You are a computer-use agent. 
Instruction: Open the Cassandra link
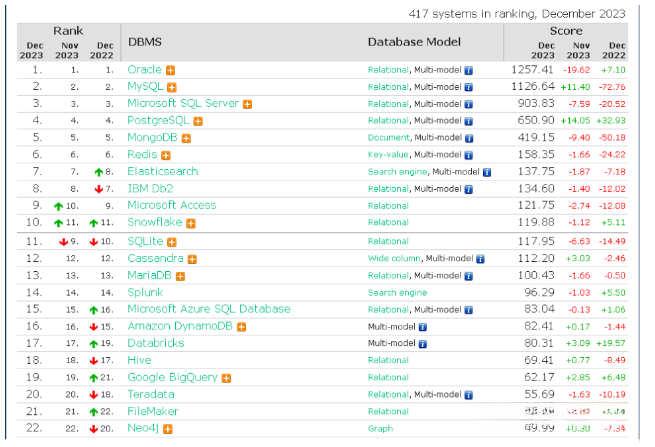[155, 259]
